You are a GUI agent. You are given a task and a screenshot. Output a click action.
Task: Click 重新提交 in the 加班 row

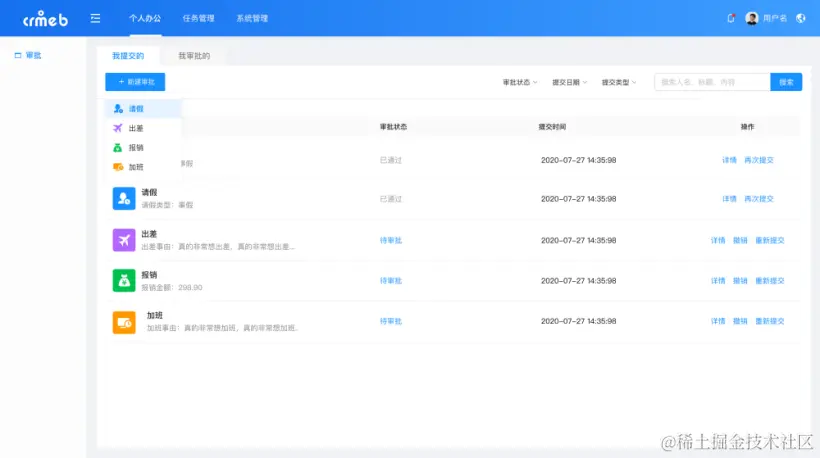pyautogui.click(x=770, y=321)
